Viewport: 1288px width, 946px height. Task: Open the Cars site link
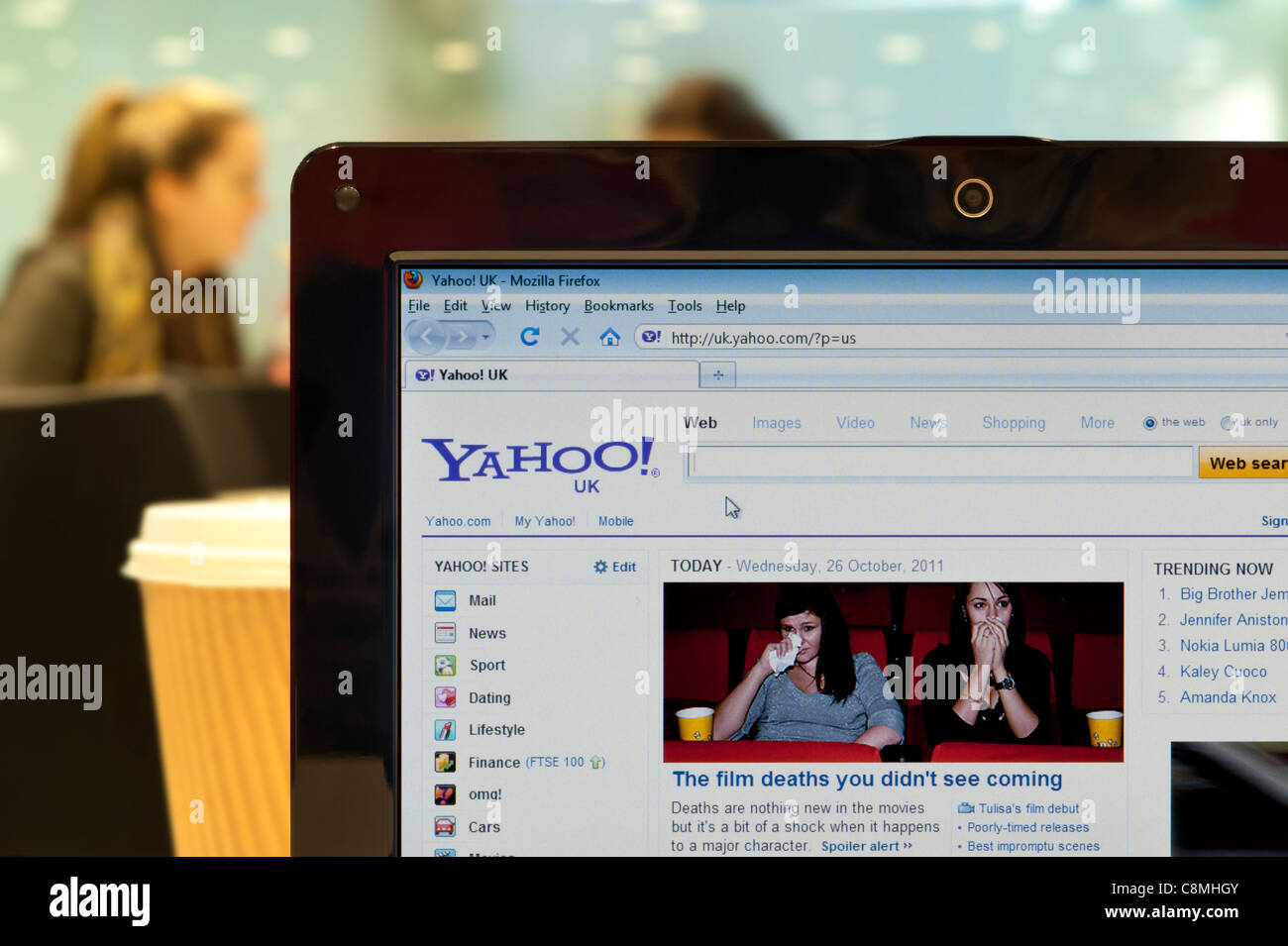(484, 827)
